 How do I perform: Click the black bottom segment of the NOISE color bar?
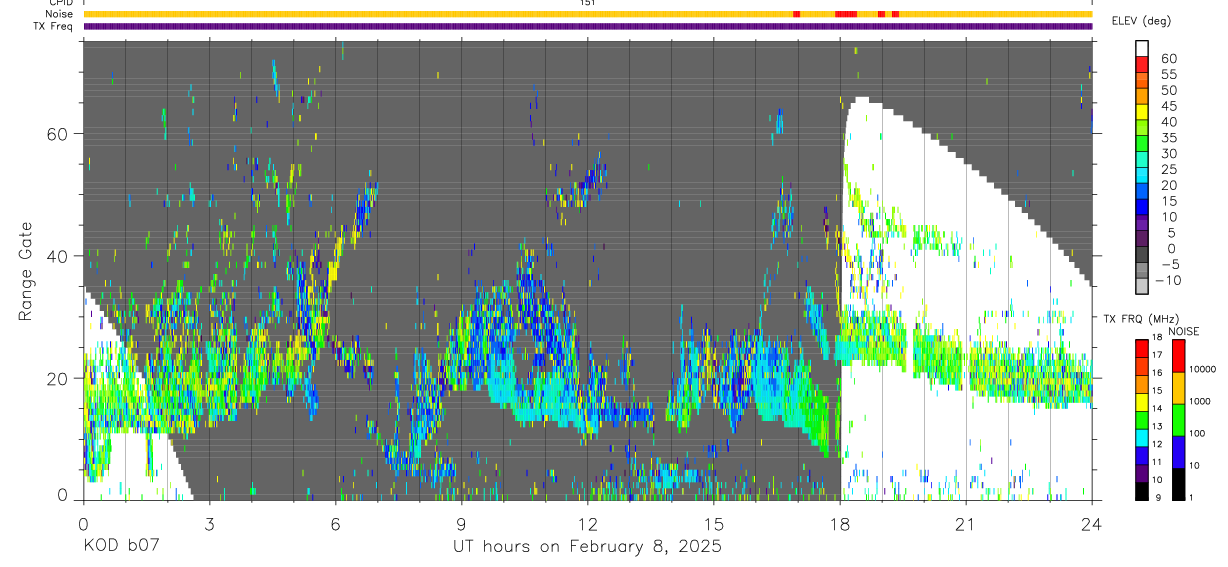point(1177,484)
